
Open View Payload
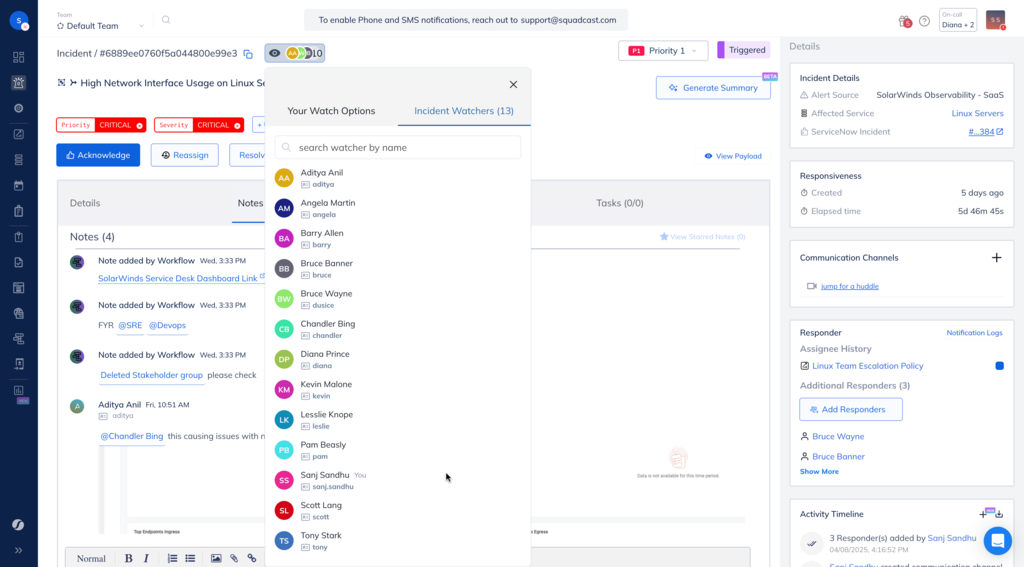pyautogui.click(x=733, y=156)
